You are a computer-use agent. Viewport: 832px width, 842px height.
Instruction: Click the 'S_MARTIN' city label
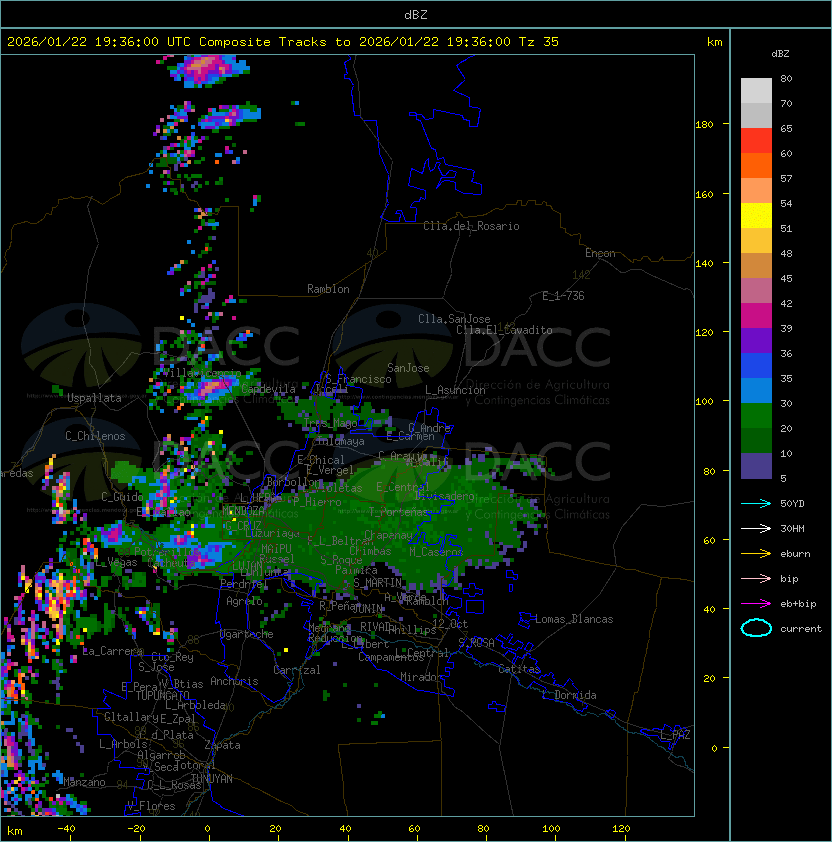click(377, 583)
